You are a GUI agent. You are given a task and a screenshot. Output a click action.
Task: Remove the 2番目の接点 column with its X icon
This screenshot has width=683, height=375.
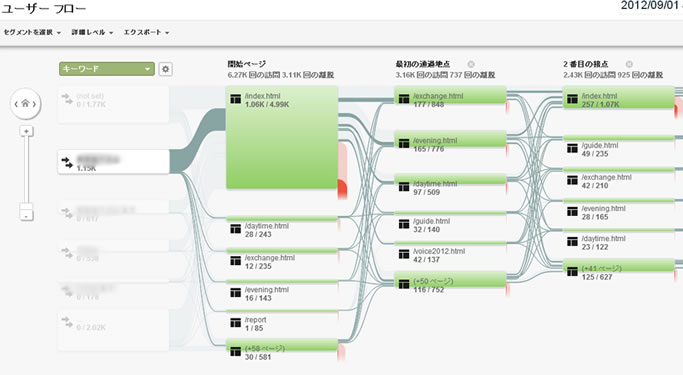click(x=629, y=64)
